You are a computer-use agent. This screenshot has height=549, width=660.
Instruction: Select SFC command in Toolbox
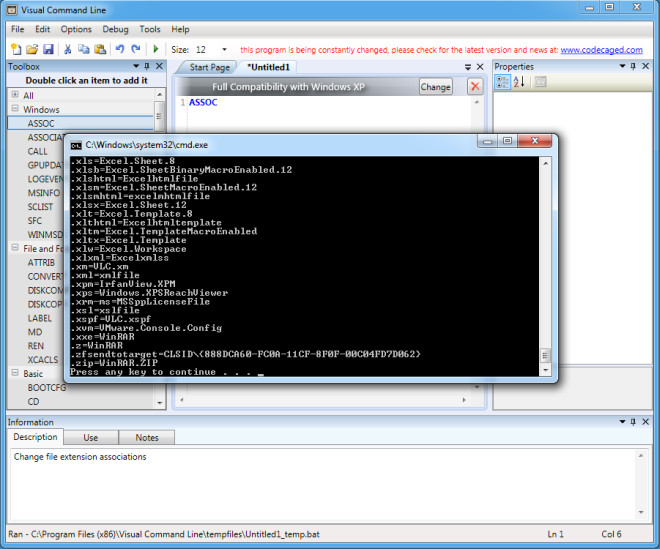(x=35, y=221)
